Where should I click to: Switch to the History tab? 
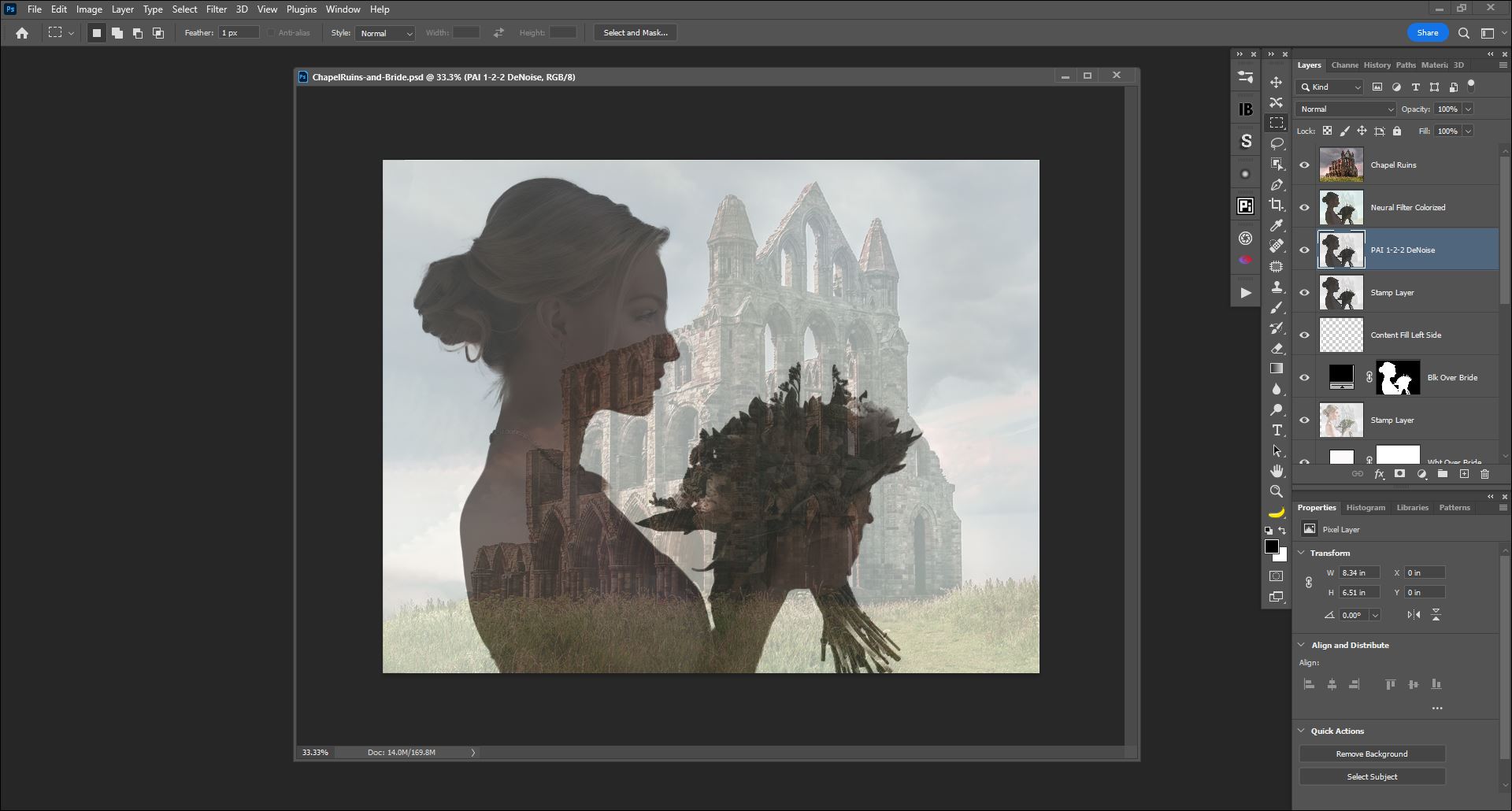[x=1377, y=65]
